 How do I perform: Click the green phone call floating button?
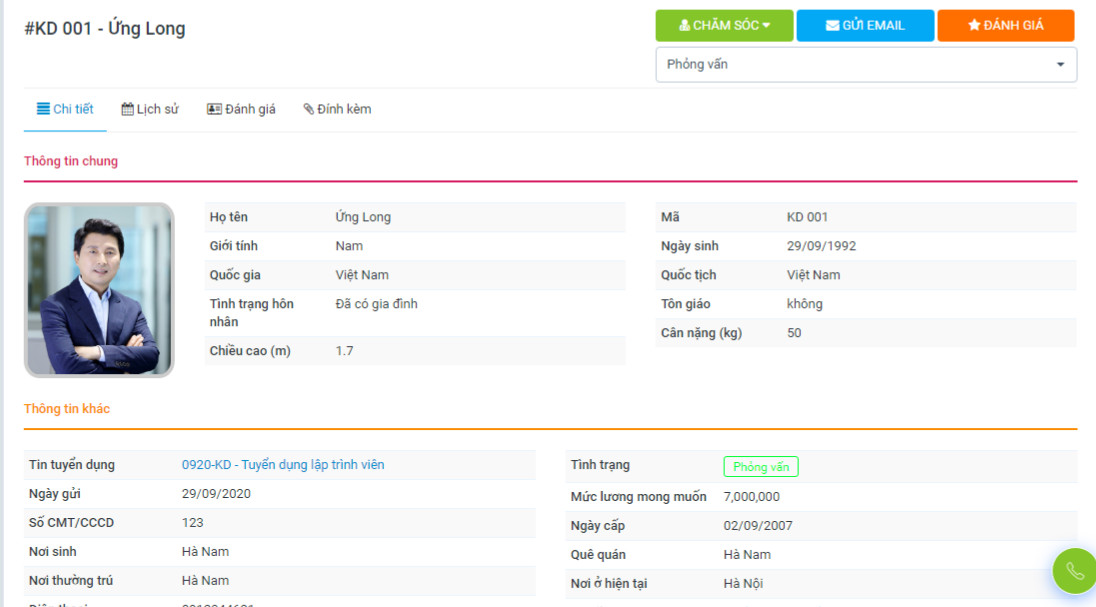[1074, 571]
